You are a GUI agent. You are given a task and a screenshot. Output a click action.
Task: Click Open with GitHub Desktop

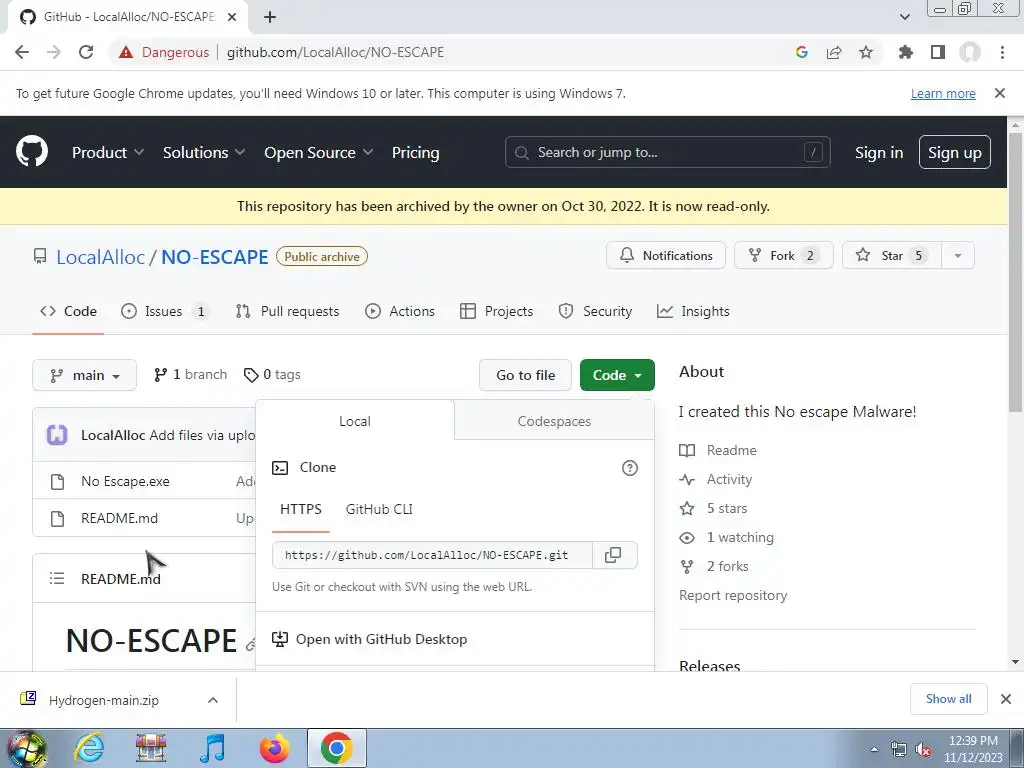click(369, 639)
